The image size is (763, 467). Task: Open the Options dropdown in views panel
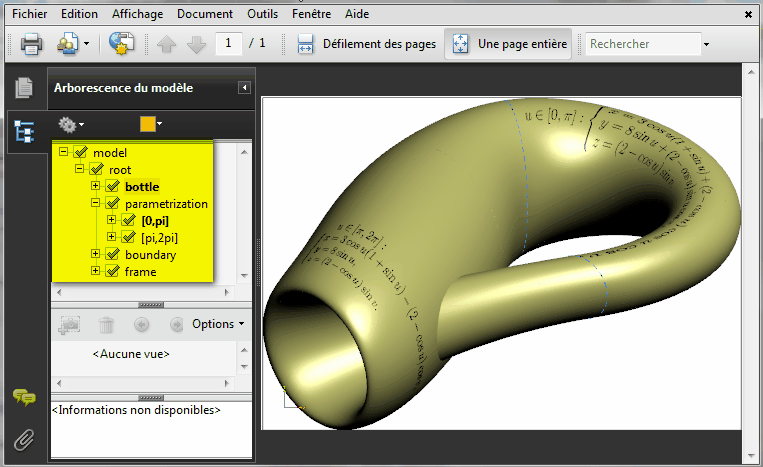click(217, 324)
